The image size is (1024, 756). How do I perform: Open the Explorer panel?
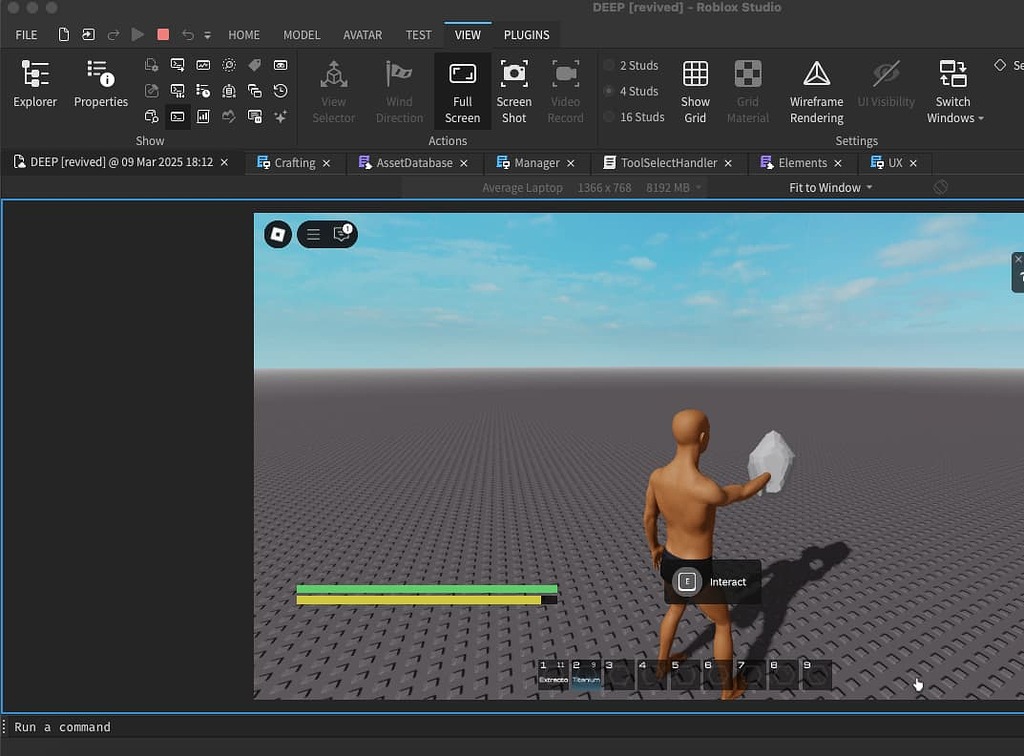(34, 85)
